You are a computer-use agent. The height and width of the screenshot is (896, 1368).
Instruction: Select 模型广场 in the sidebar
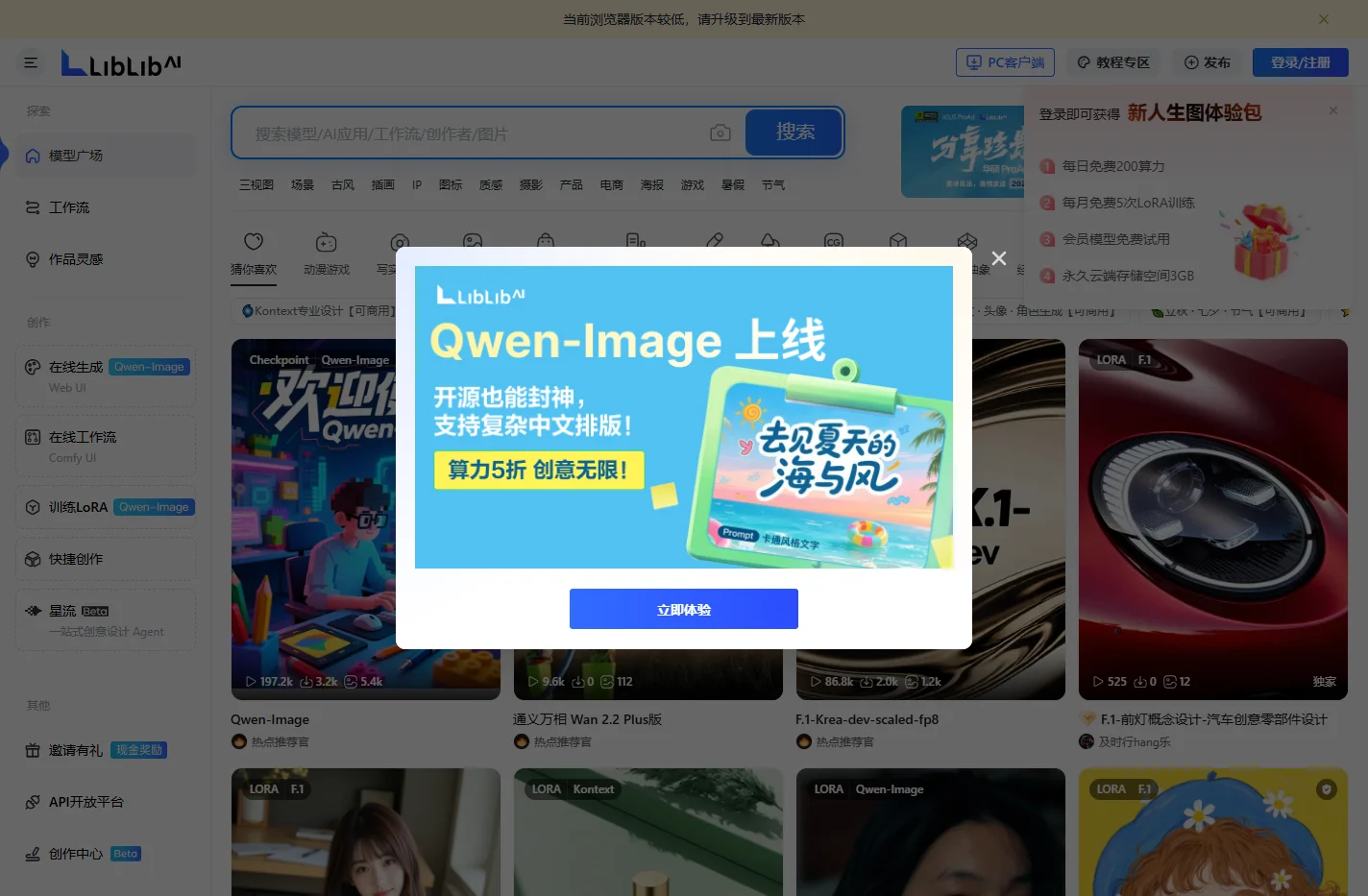106,156
